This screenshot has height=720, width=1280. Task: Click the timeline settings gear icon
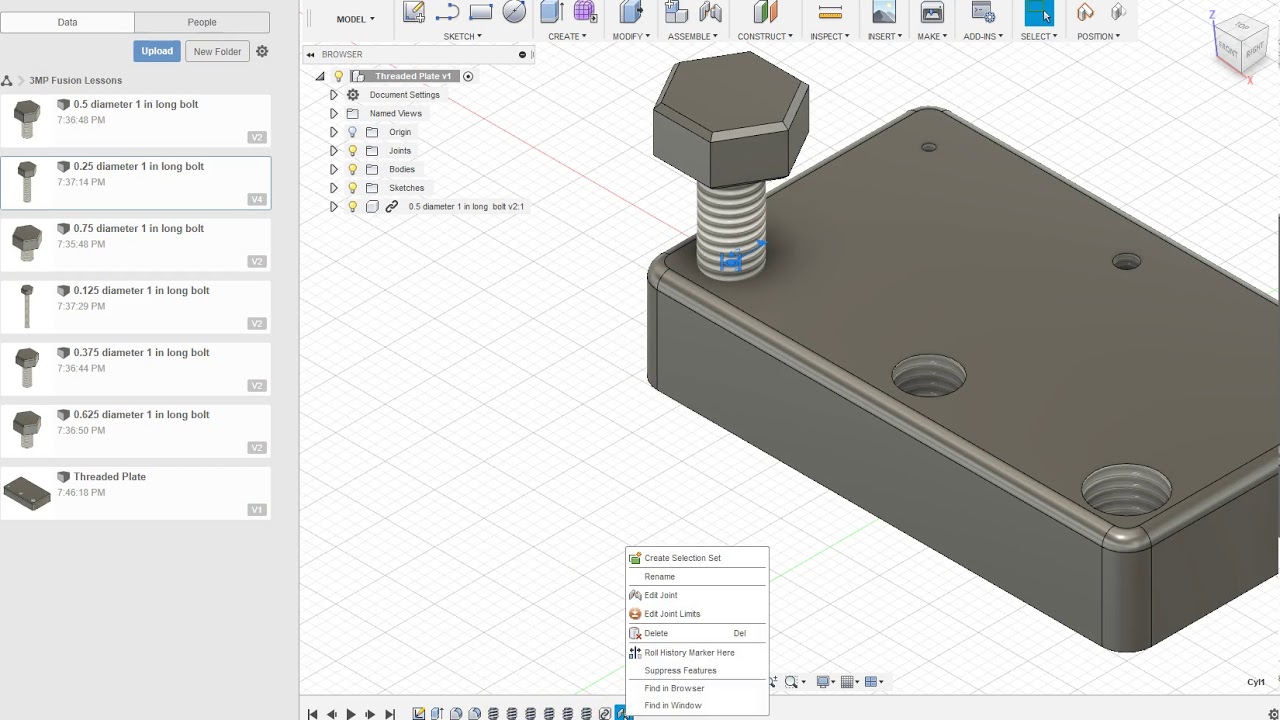click(1273, 714)
